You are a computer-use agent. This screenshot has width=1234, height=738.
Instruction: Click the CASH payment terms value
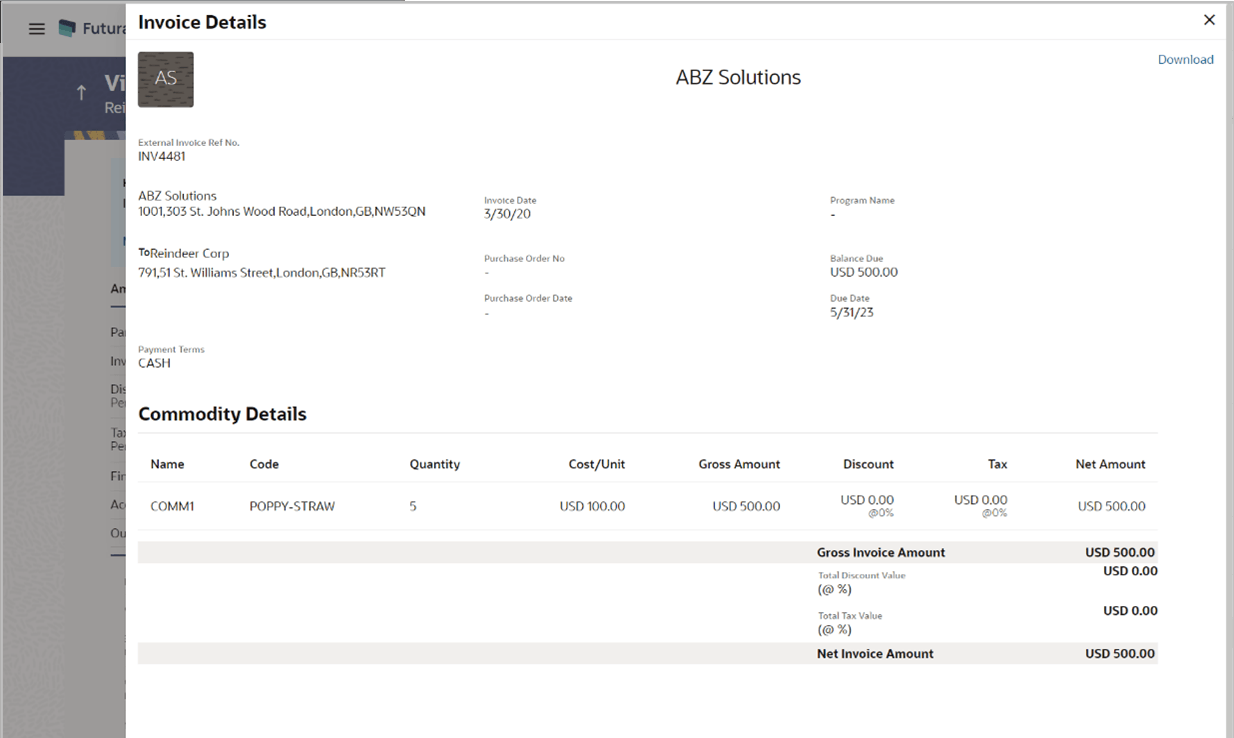[x=154, y=363]
